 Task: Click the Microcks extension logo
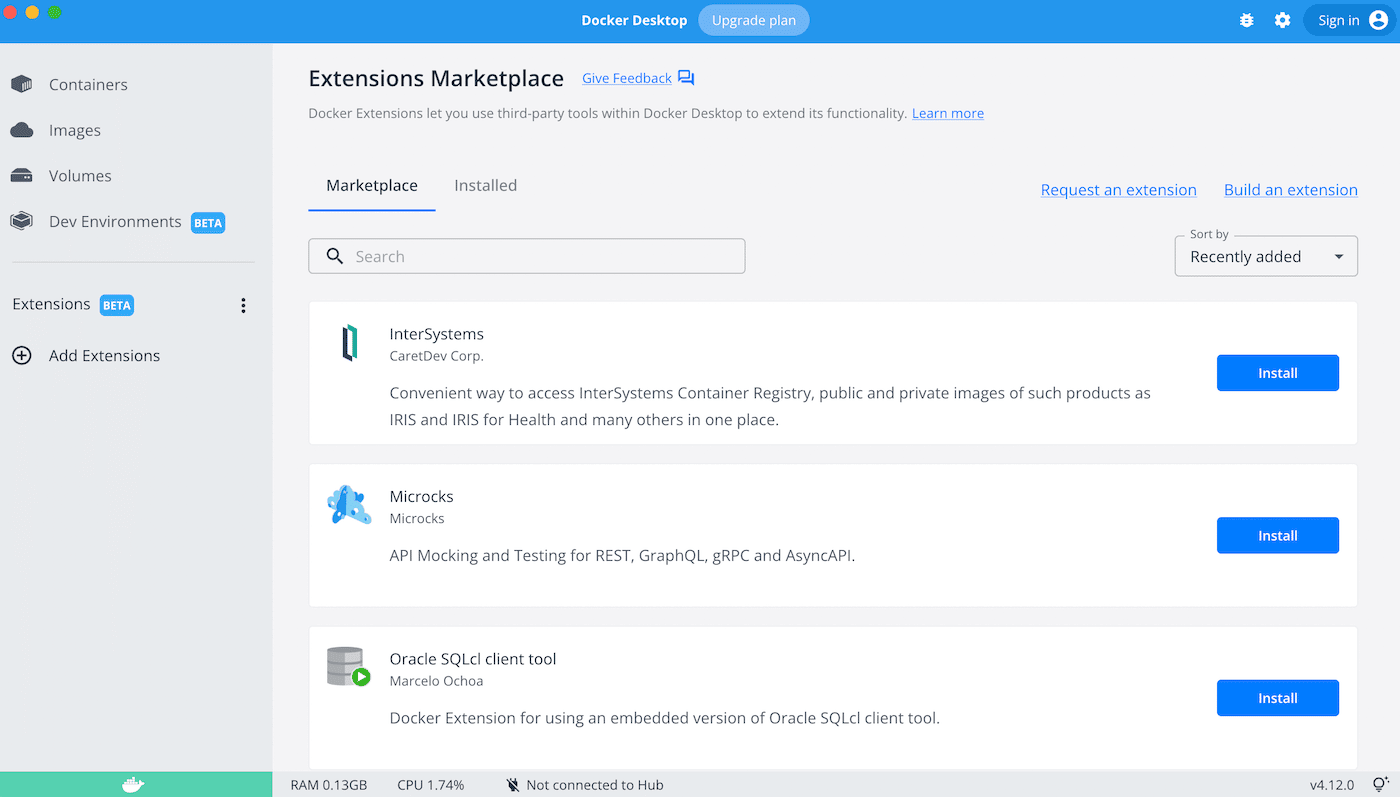click(349, 504)
